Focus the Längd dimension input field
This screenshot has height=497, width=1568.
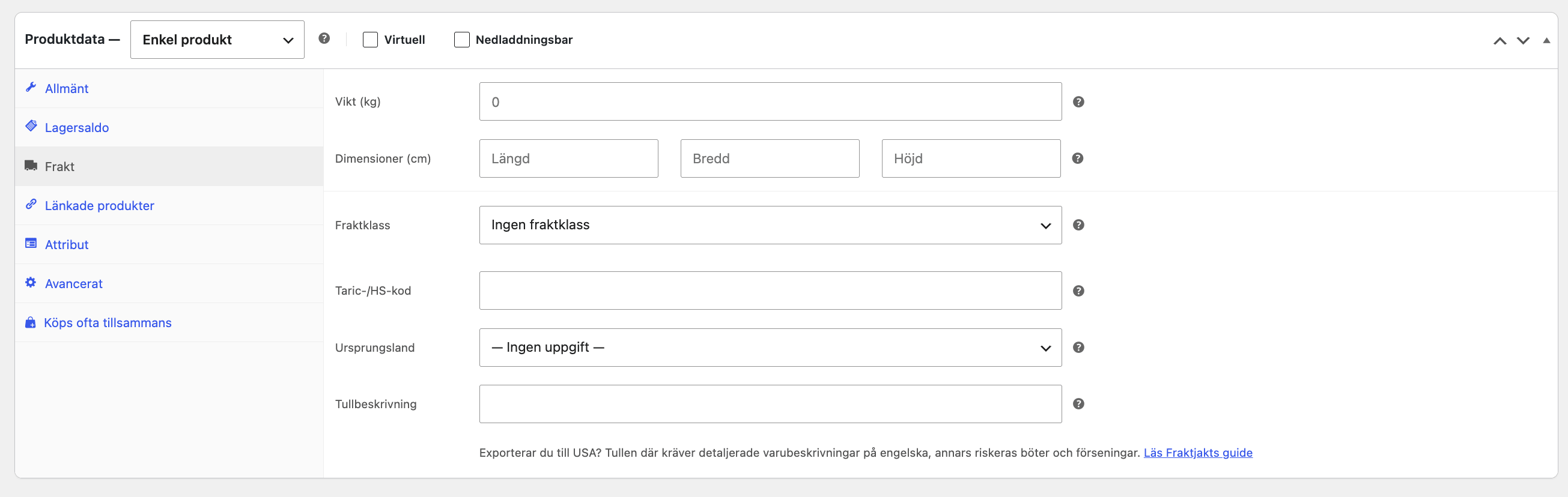click(x=568, y=158)
